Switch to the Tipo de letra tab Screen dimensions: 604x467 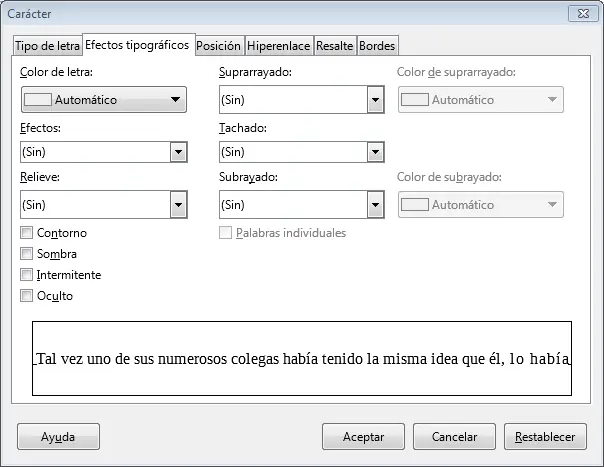pyautogui.click(x=47, y=46)
